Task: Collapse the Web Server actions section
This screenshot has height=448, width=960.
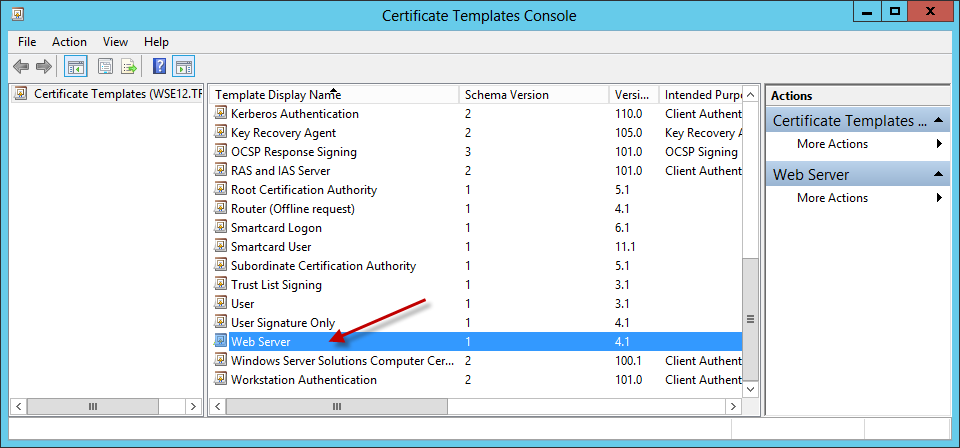Action: [x=939, y=175]
